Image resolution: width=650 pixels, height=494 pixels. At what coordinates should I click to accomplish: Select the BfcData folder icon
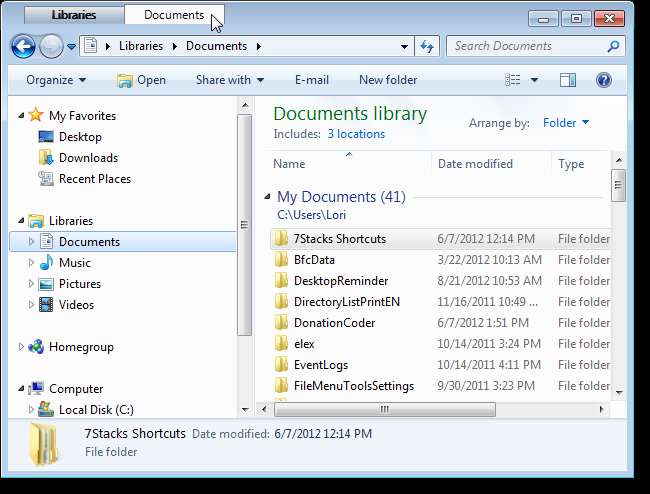281,260
